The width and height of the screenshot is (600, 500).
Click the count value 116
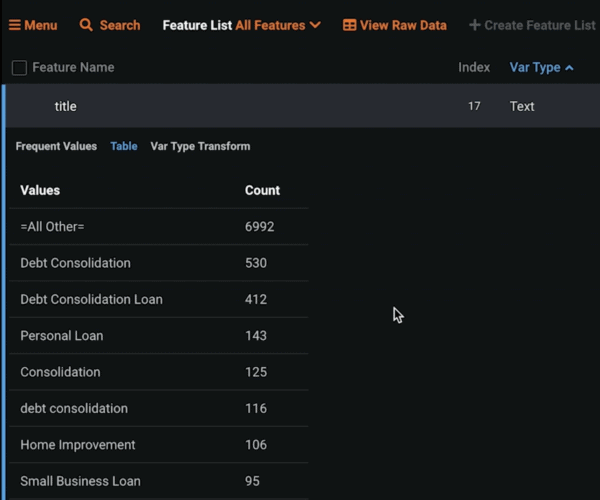click(x=256, y=408)
